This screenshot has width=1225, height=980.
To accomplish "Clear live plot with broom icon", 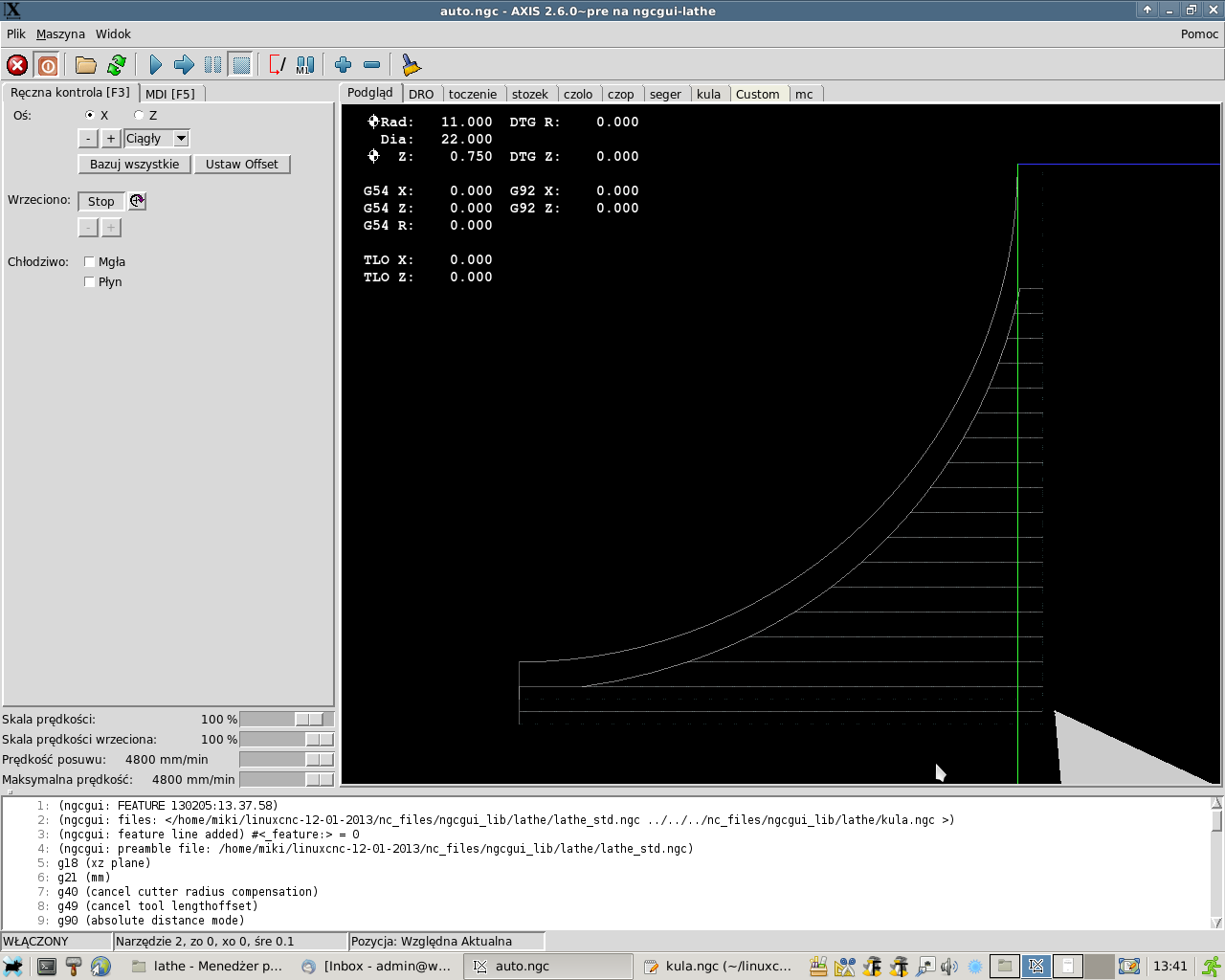I will 411,65.
